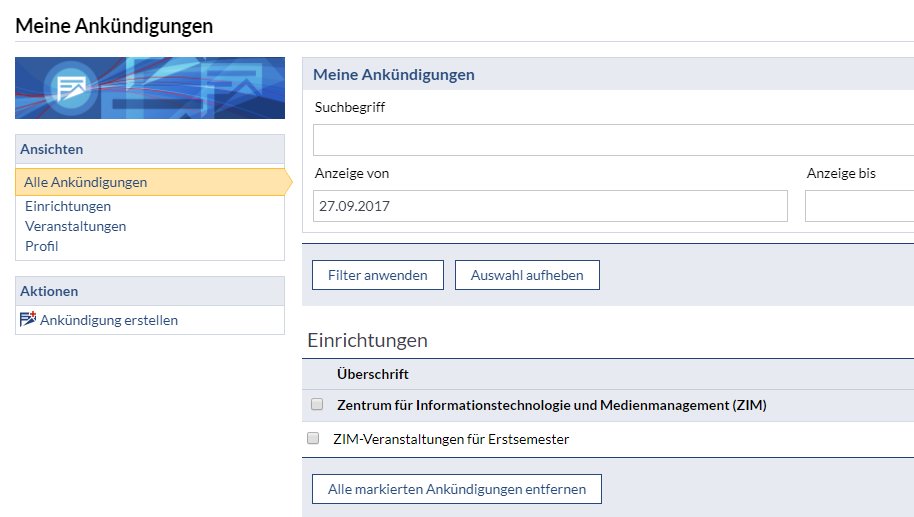914x517 pixels.
Task: Click the announcements banner image
Action: click(x=150, y=88)
